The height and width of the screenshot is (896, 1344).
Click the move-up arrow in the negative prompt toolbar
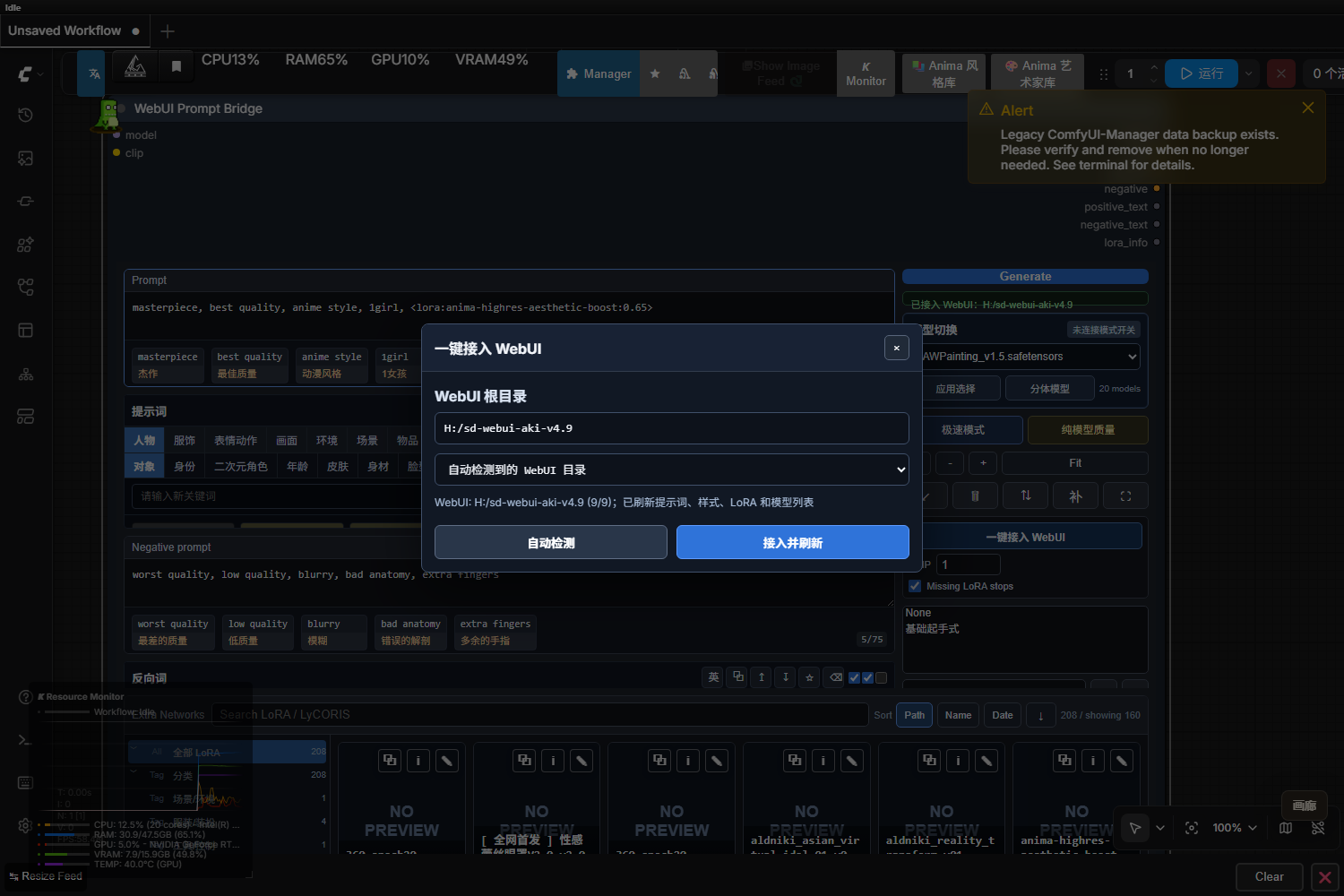762,677
